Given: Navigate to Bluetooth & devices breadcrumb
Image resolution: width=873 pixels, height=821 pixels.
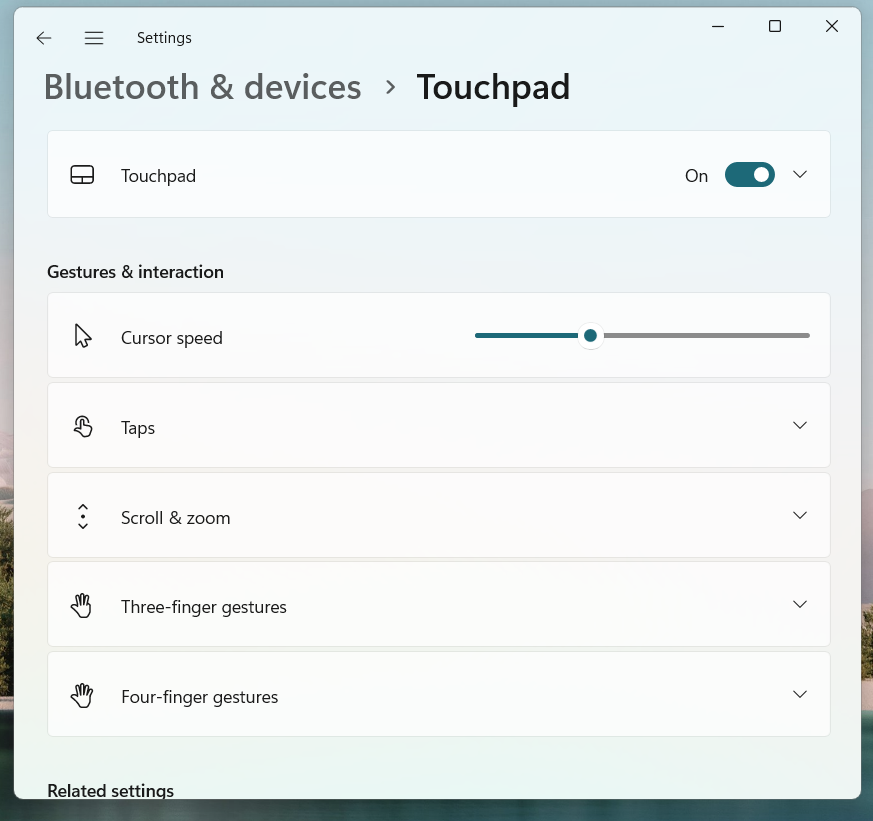Looking at the screenshot, I should [202, 87].
